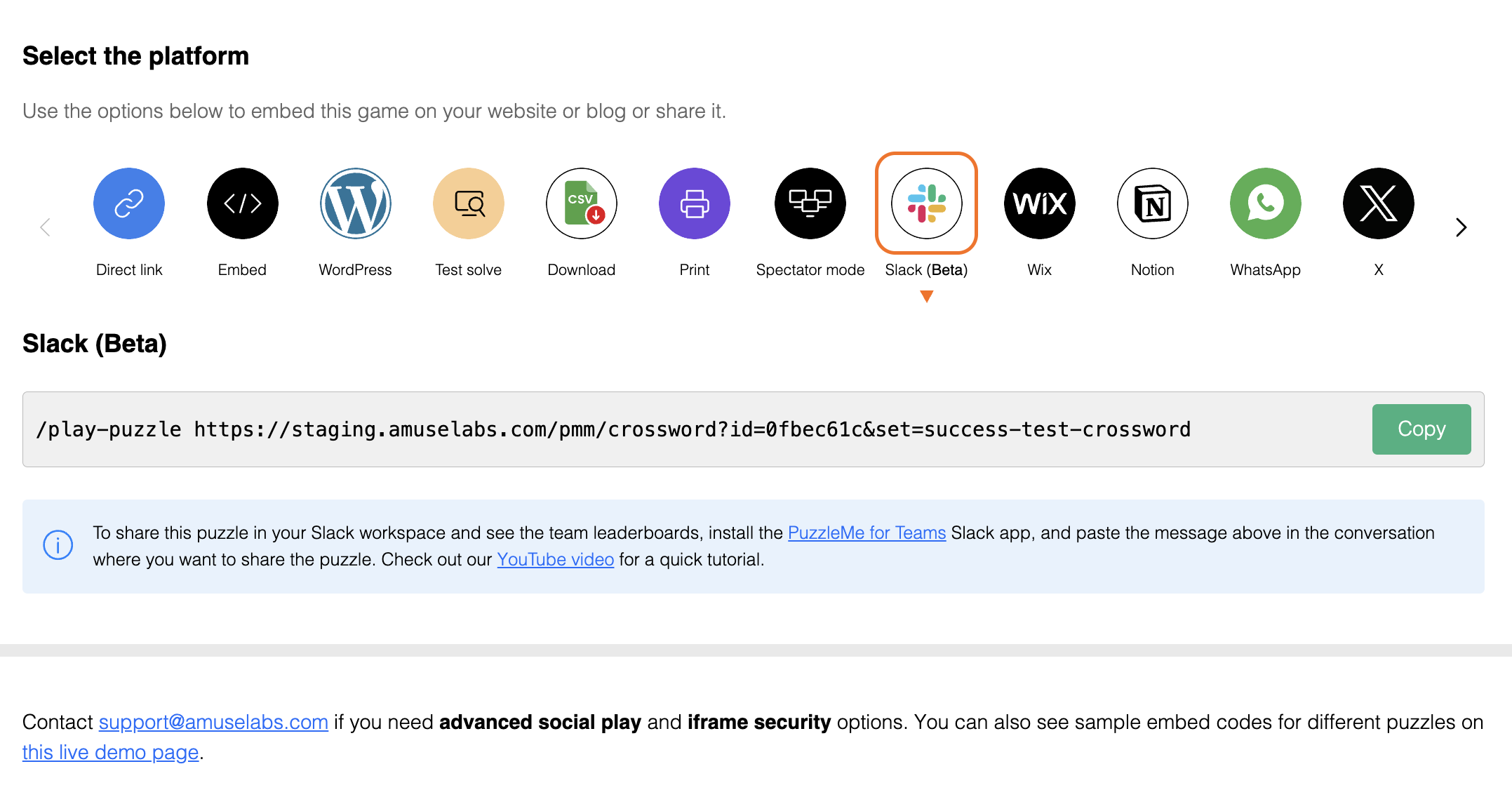Viewport: 1512px width, 797px height.
Task: Click the "Test solve" label text
Action: 469,270
